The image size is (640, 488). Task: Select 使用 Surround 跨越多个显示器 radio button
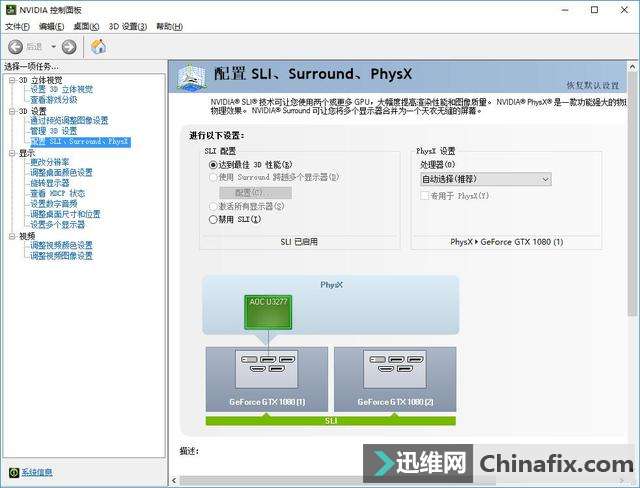point(213,177)
